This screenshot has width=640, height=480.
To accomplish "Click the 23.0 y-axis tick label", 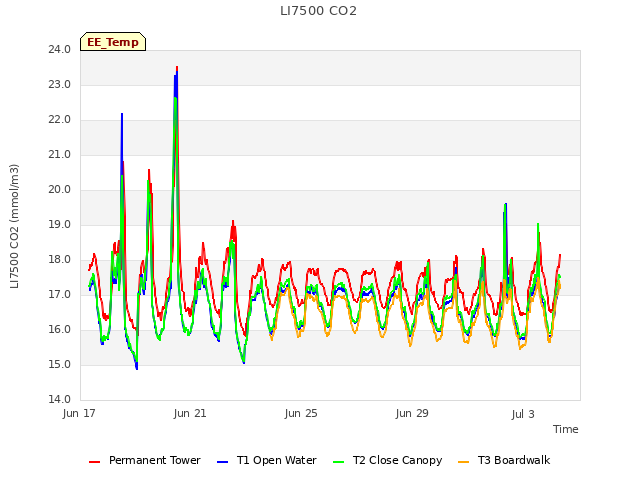I will 60,84.
